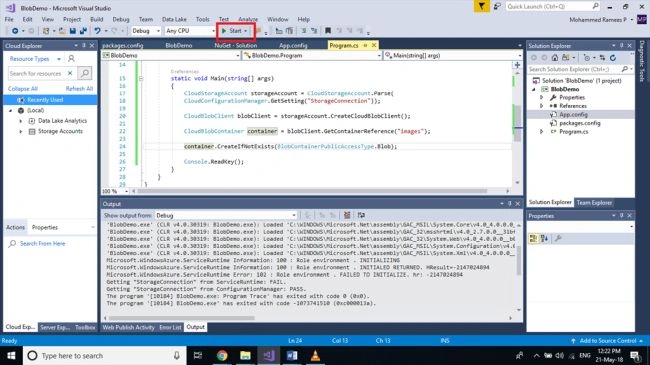The height and width of the screenshot is (365, 650).
Task: Click the Clear All icon in Output toolbar
Action: pos(347,215)
